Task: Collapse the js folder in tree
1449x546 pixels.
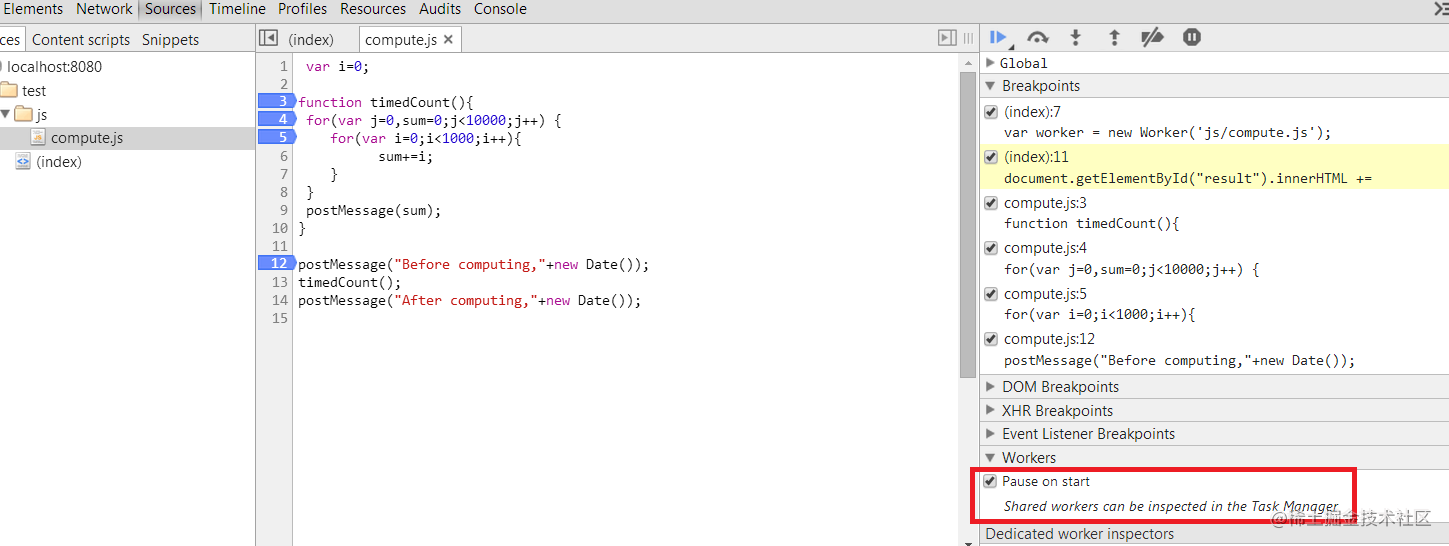Action: point(6,114)
